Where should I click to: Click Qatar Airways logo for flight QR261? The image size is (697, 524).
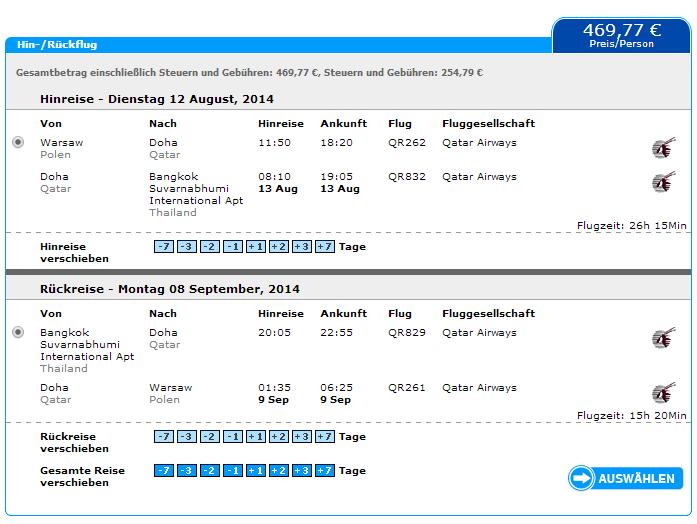click(664, 393)
